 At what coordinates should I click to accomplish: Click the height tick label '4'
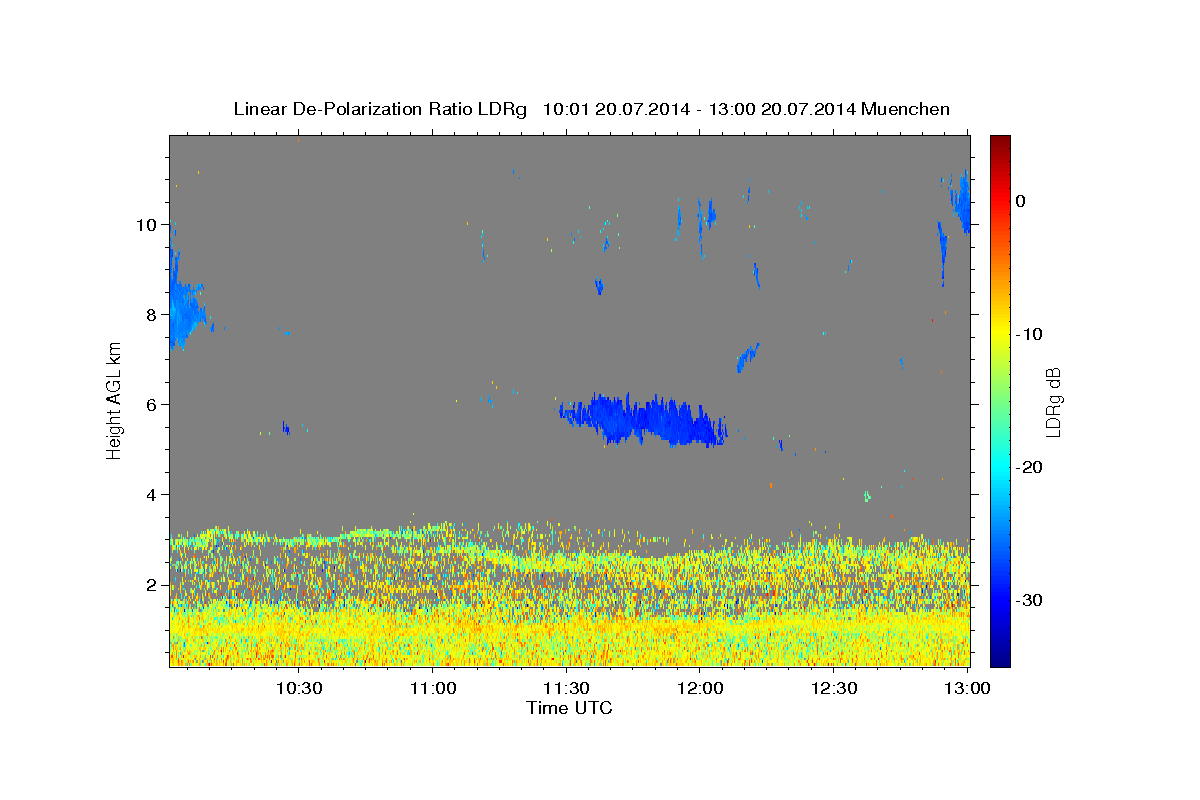tap(152, 495)
